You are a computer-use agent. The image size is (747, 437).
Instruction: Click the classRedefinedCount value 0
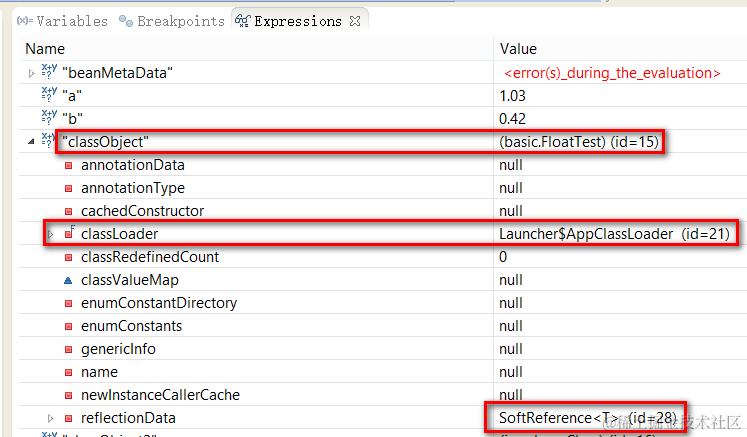(503, 257)
